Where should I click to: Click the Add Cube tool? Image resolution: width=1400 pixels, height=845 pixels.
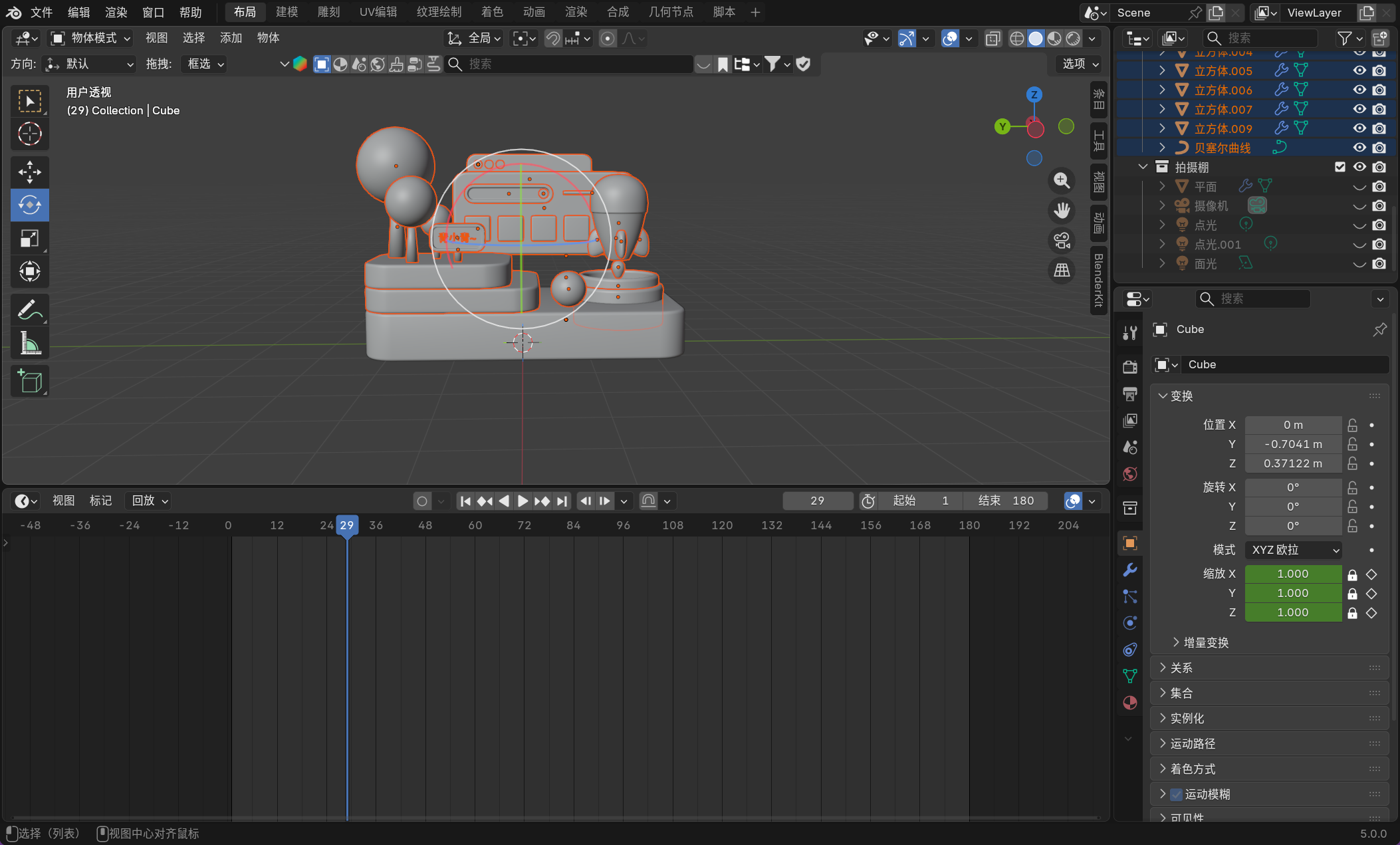29,381
